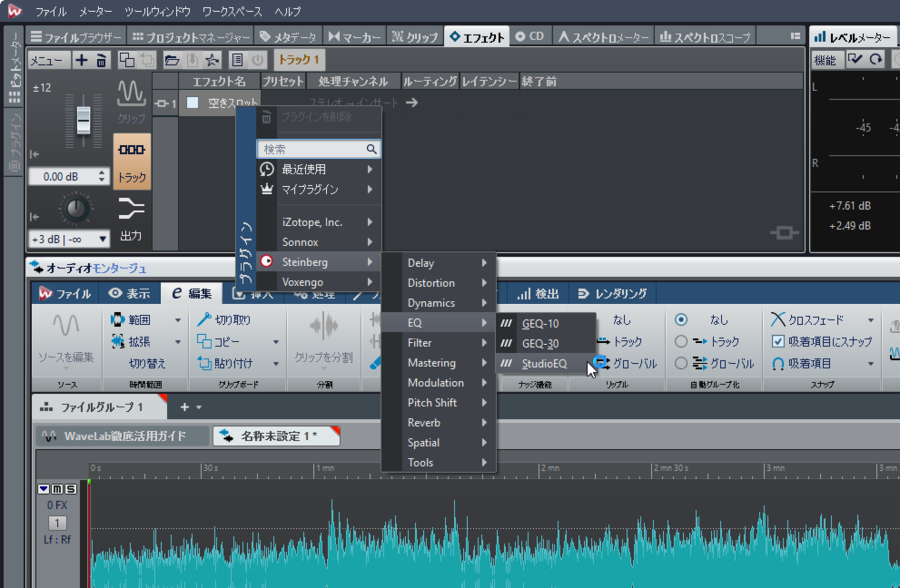
Task: Click the トラック 1 button
Action: 299,60
